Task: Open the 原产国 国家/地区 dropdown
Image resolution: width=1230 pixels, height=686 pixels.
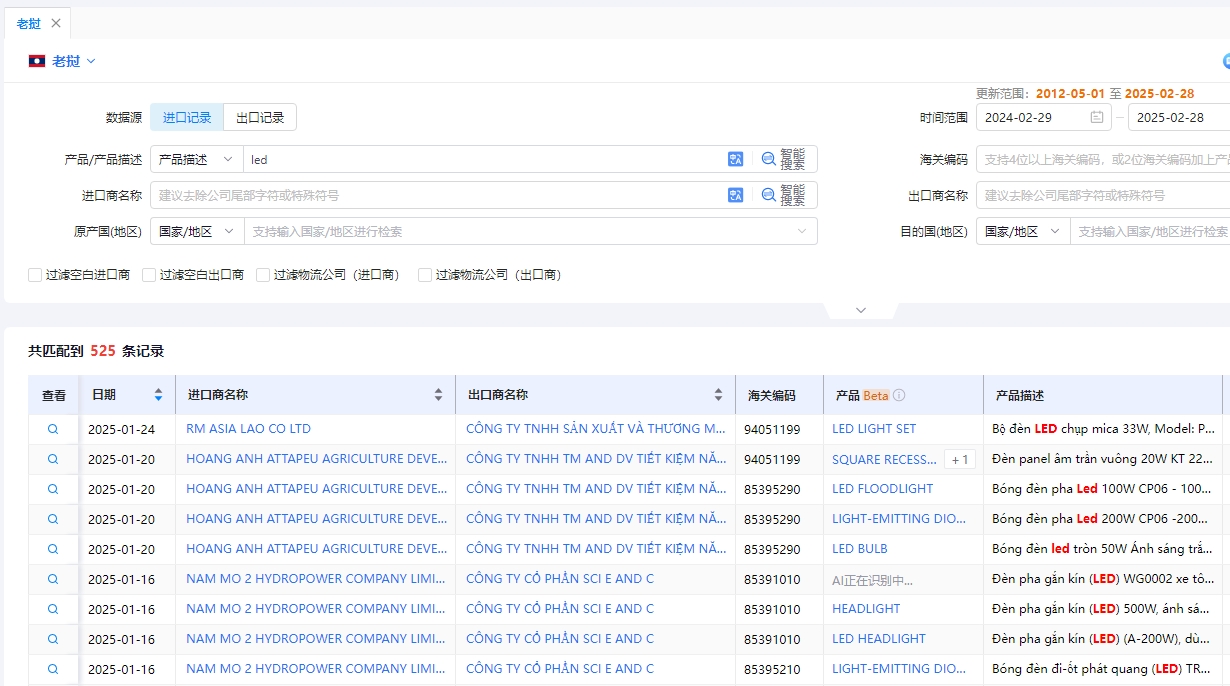Action: point(197,231)
